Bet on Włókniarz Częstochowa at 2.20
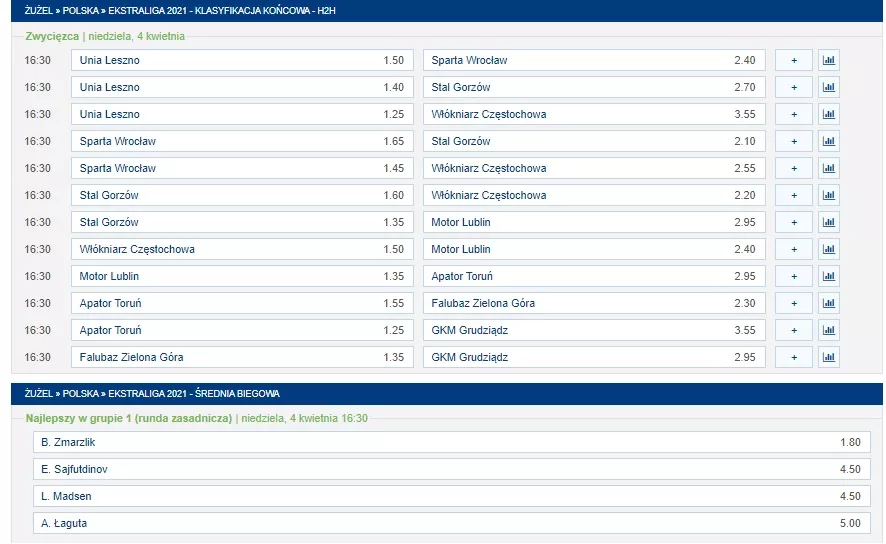Screen dimensions: 886x544 coord(594,195)
